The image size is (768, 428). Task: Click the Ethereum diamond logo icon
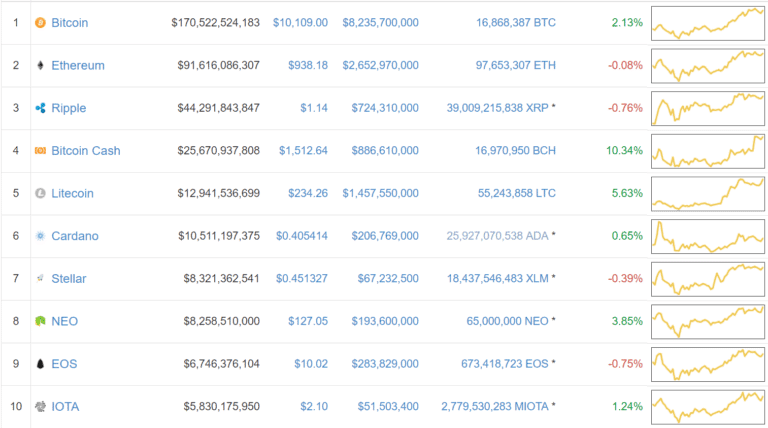(40, 65)
